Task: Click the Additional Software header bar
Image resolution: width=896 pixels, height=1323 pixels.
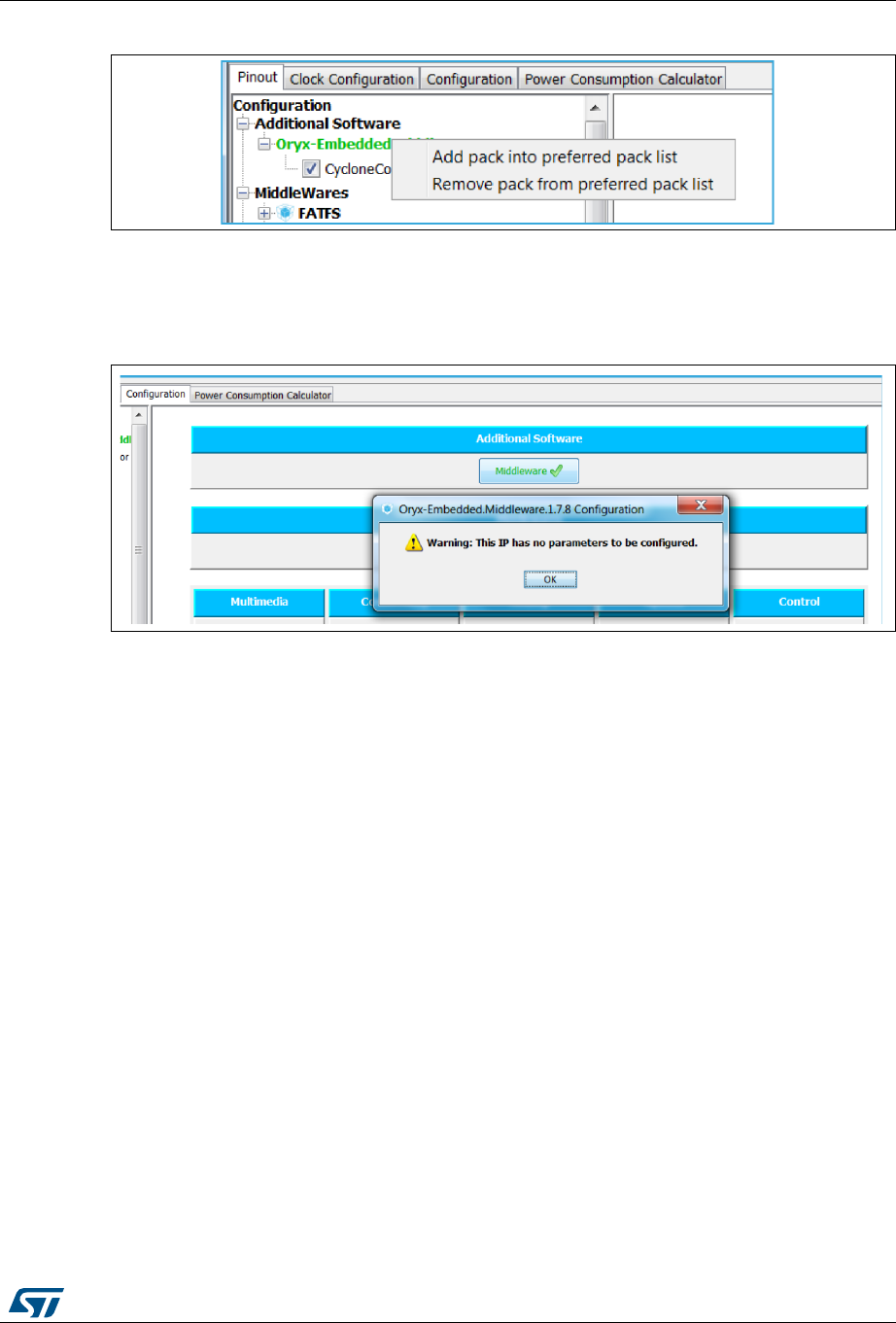Action: (x=529, y=439)
